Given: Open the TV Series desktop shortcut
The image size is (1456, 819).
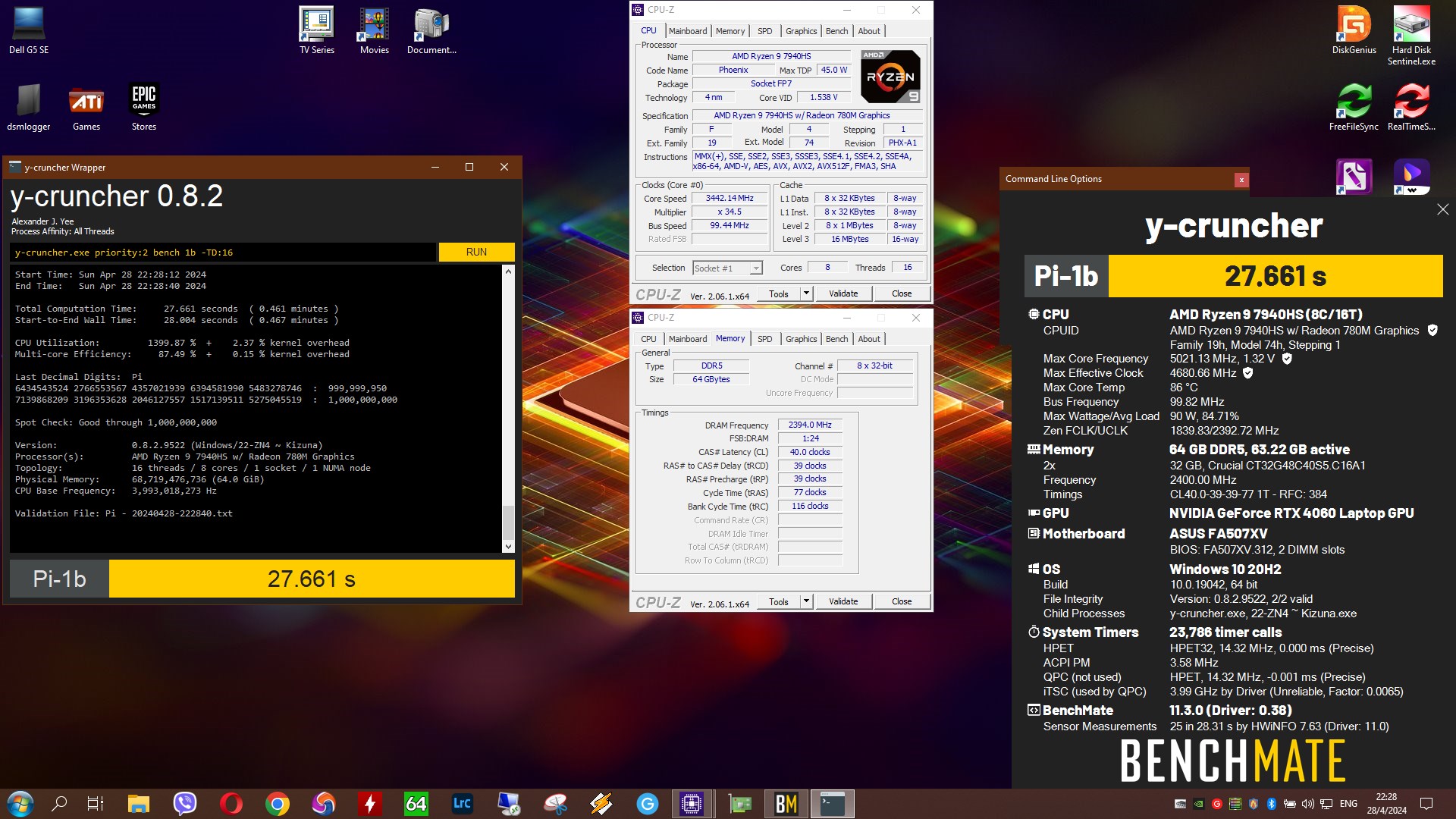Looking at the screenshot, I should [x=317, y=31].
